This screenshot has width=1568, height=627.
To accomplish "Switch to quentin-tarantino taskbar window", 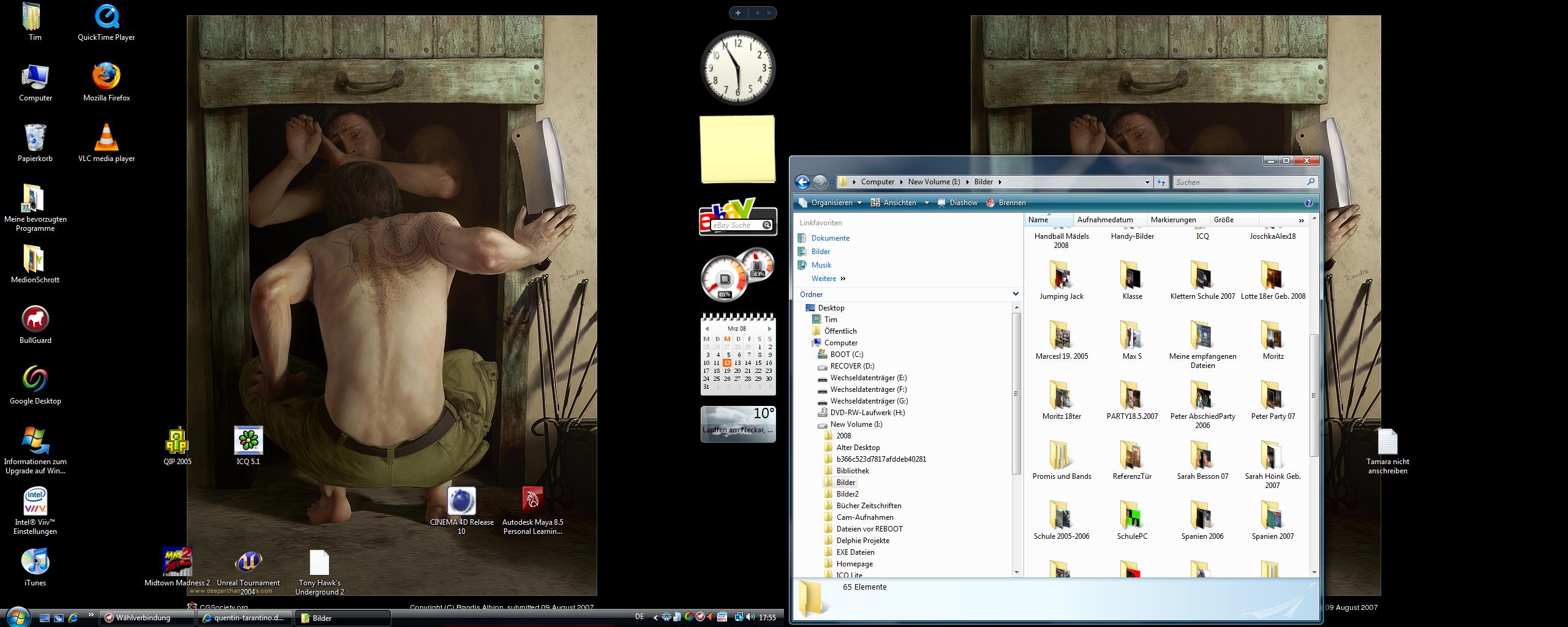I will point(244,618).
